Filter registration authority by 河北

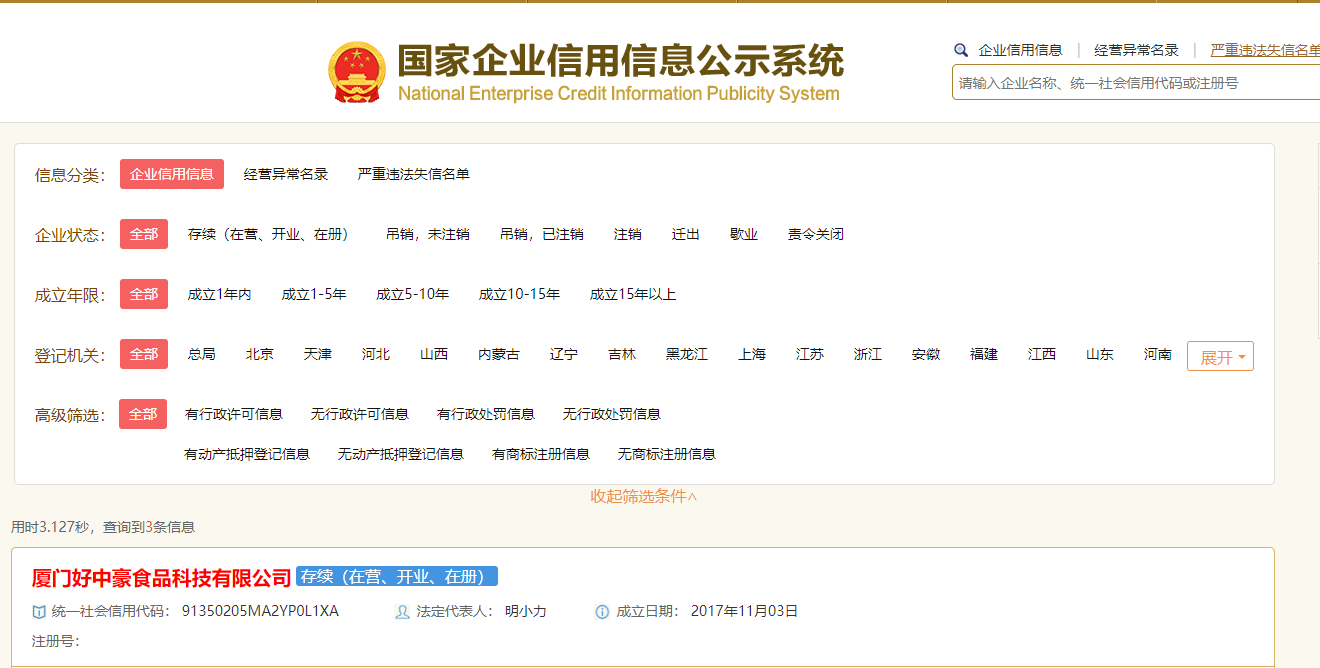tap(376, 354)
